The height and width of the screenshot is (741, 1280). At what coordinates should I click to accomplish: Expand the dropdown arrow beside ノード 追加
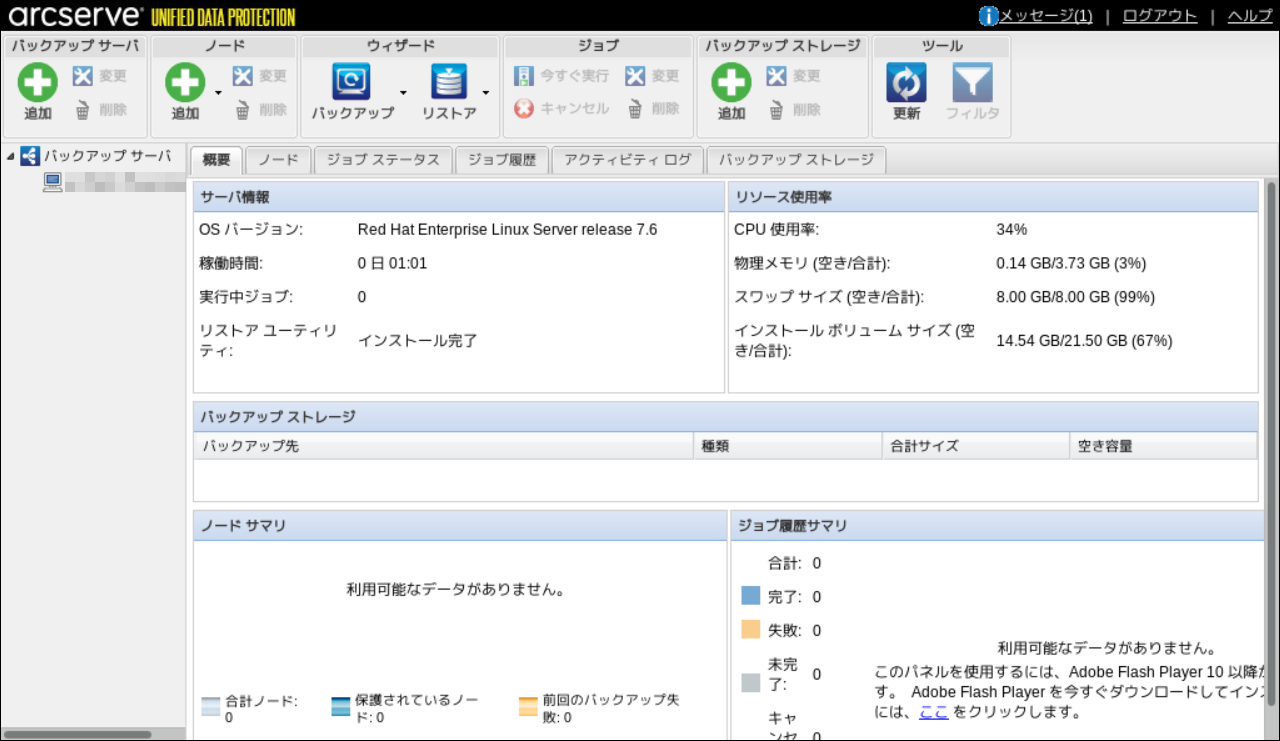[x=218, y=93]
